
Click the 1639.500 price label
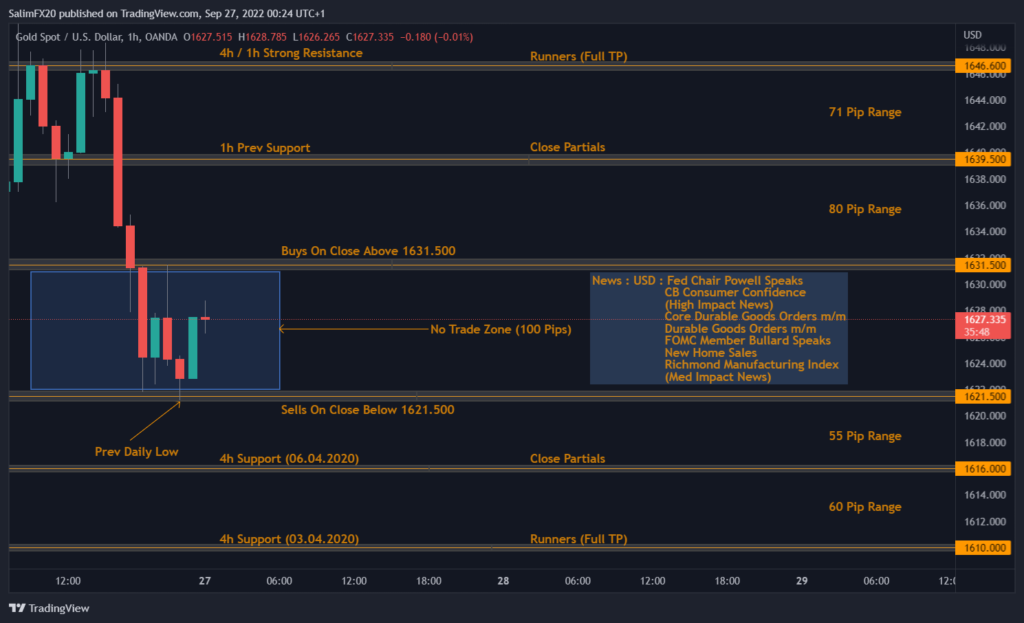coord(983,158)
